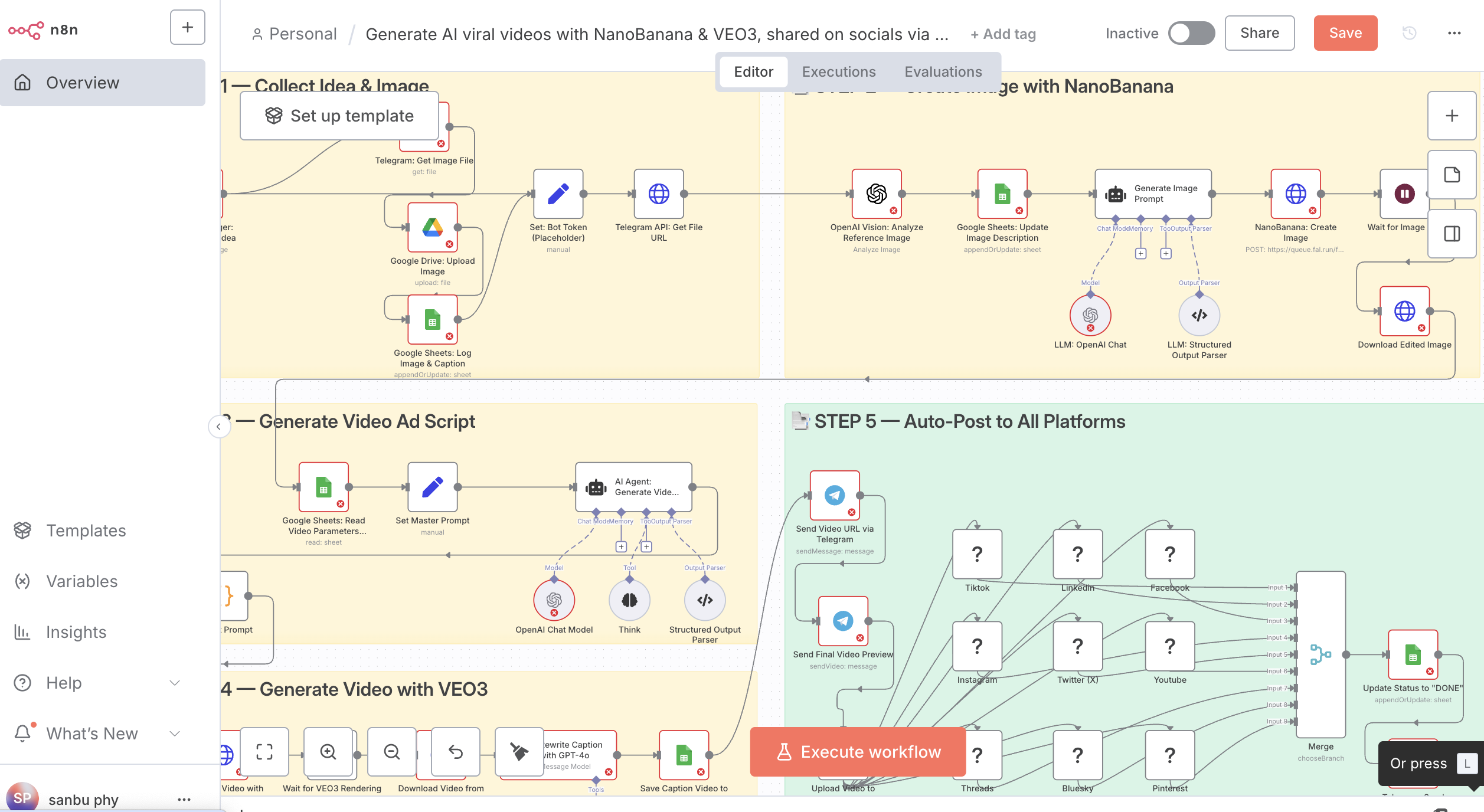Switch to the Executions tab
This screenshot has width=1484, height=812.
[x=838, y=71]
